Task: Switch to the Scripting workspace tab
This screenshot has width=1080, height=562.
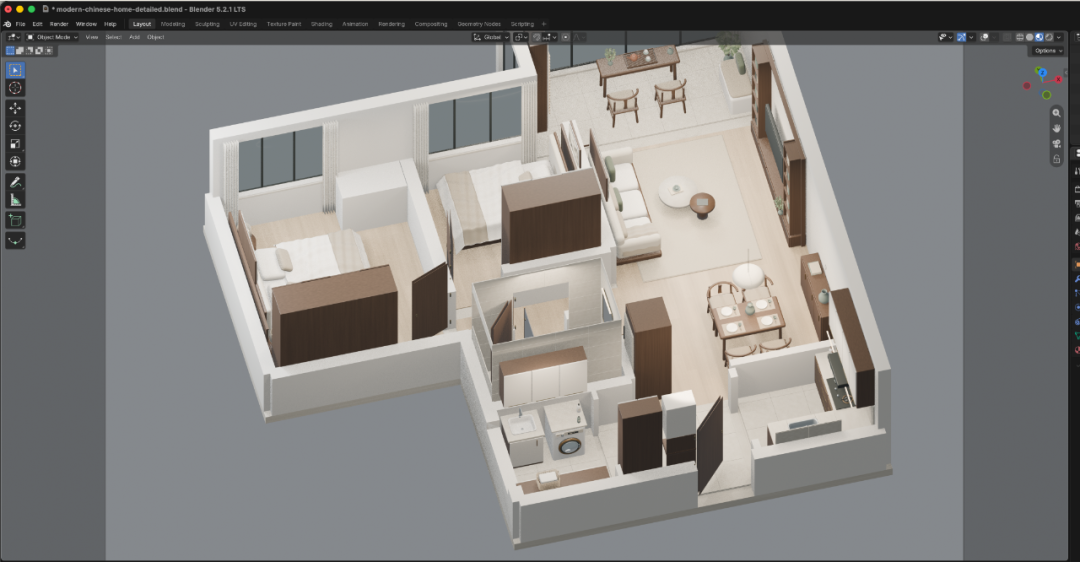Action: click(522, 23)
